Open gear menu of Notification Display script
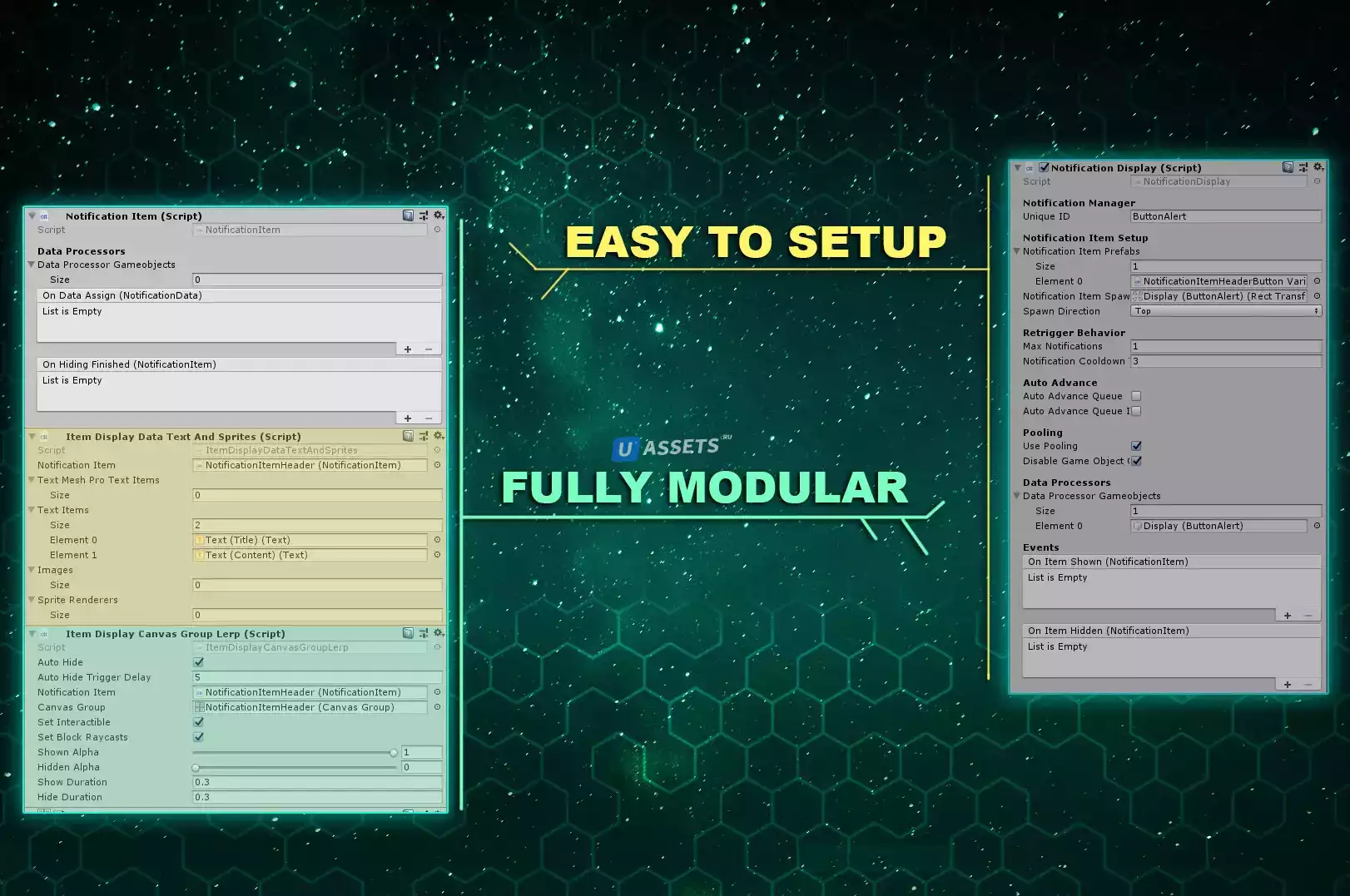This screenshot has height=896, width=1350. pyautogui.click(x=1318, y=167)
